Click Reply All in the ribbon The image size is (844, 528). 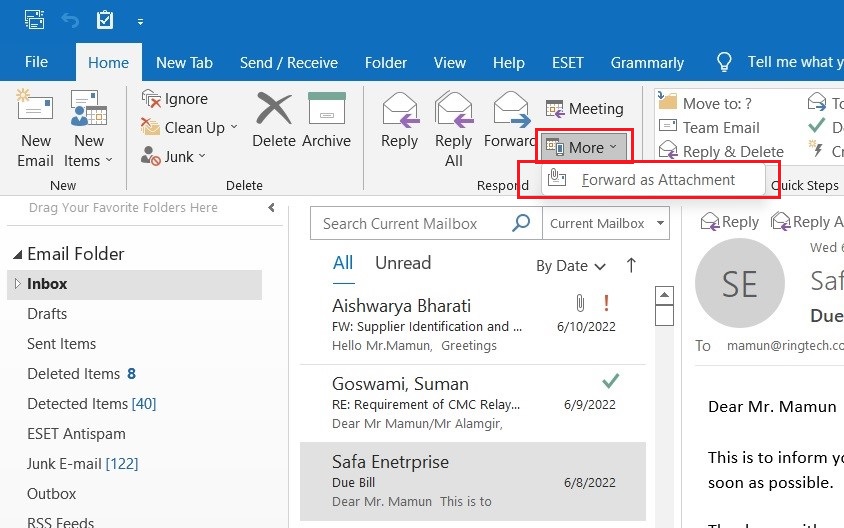pos(454,129)
